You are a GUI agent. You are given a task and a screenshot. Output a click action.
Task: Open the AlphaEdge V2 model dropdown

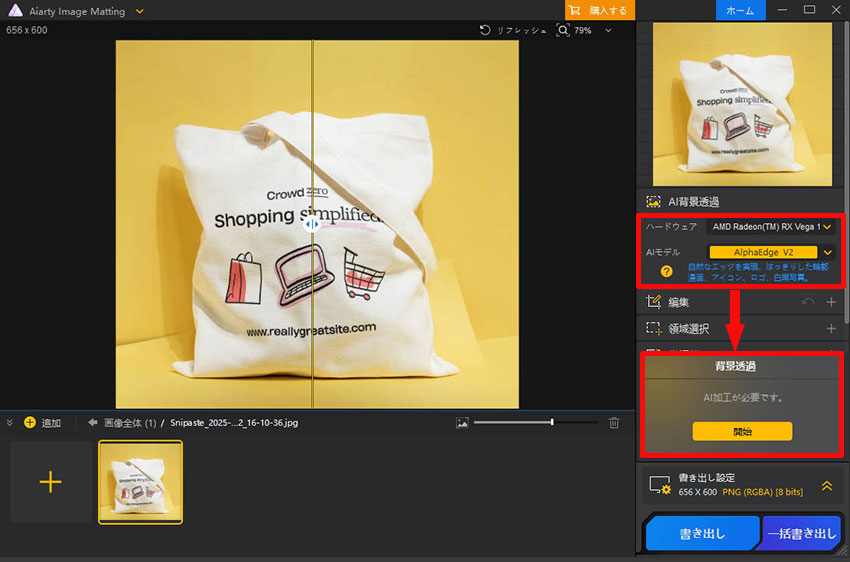[x=828, y=252]
